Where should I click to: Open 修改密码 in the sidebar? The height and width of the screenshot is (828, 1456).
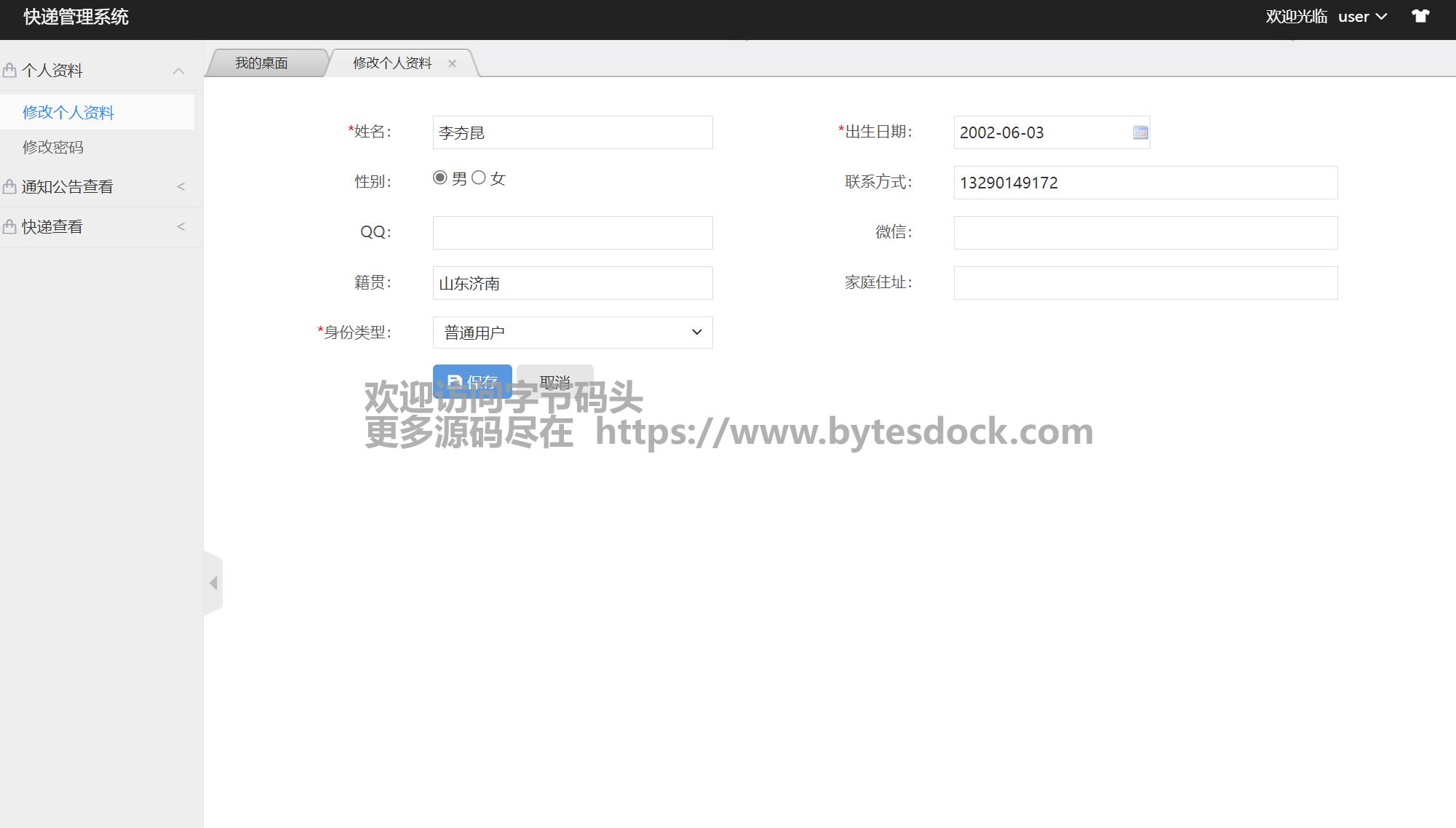(53, 147)
